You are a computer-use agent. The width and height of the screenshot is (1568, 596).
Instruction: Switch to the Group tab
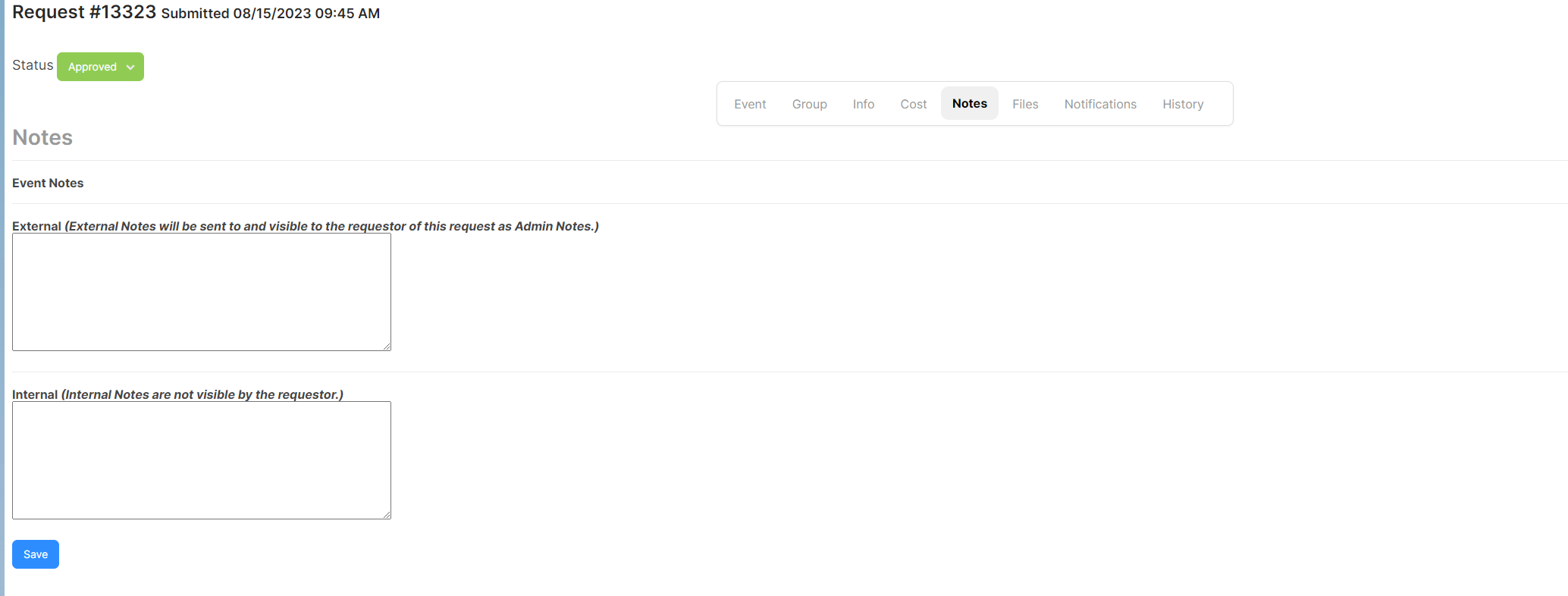(809, 104)
